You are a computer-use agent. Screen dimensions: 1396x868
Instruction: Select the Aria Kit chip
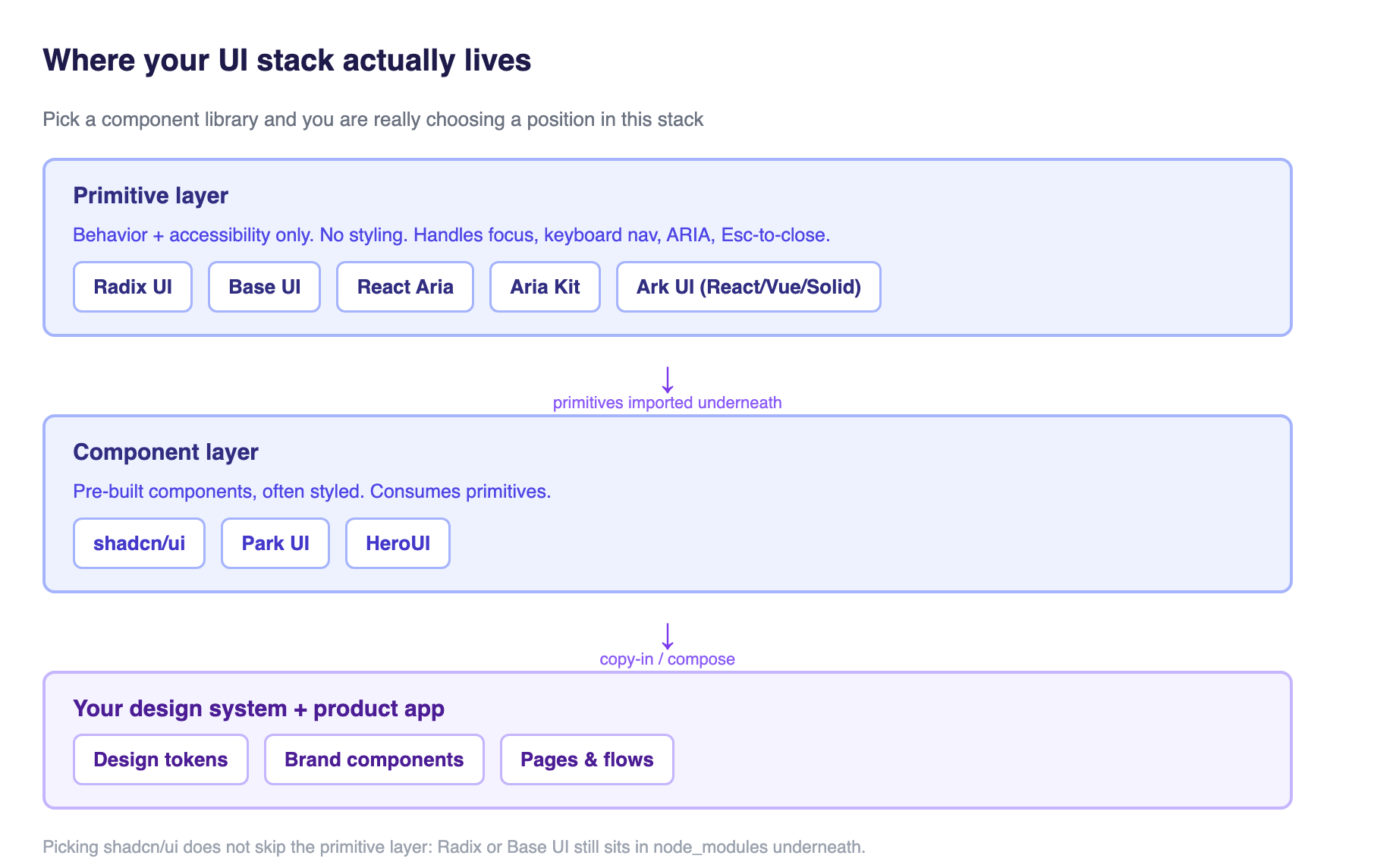[545, 287]
